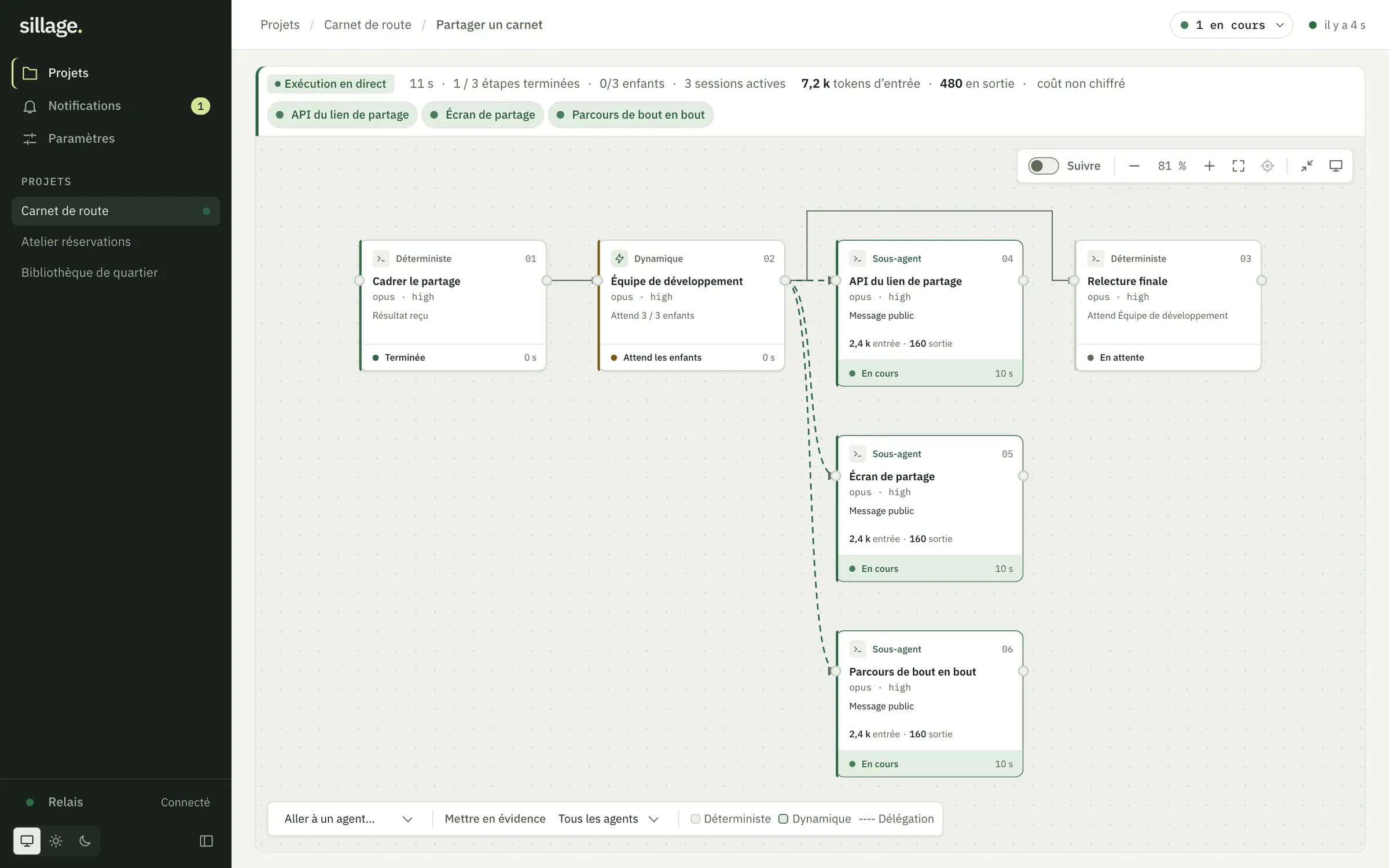Open the '1 en cours' dropdown
This screenshot has width=1389, height=868.
1232,25
